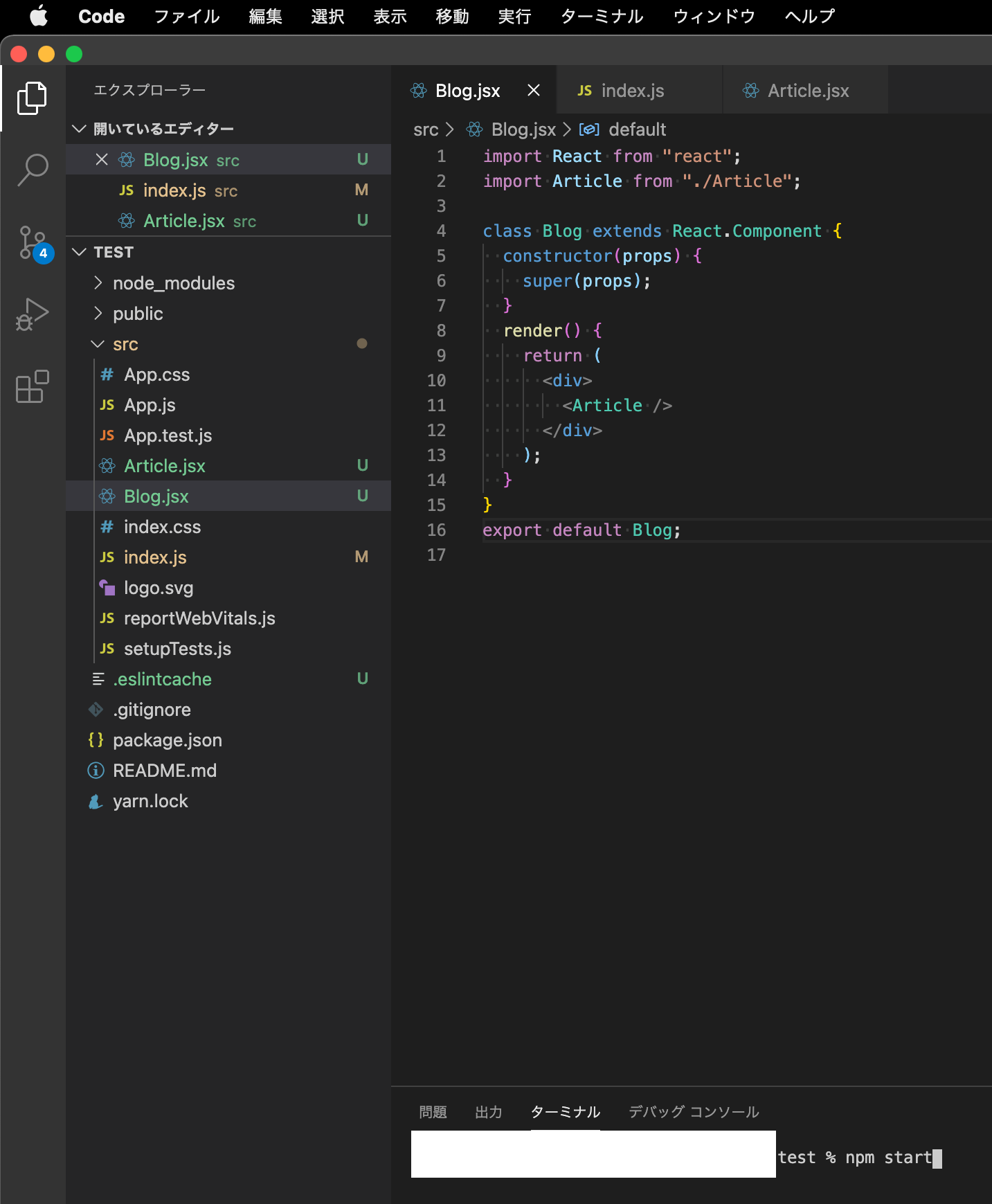Open the ウィンドウ menu

point(714,16)
